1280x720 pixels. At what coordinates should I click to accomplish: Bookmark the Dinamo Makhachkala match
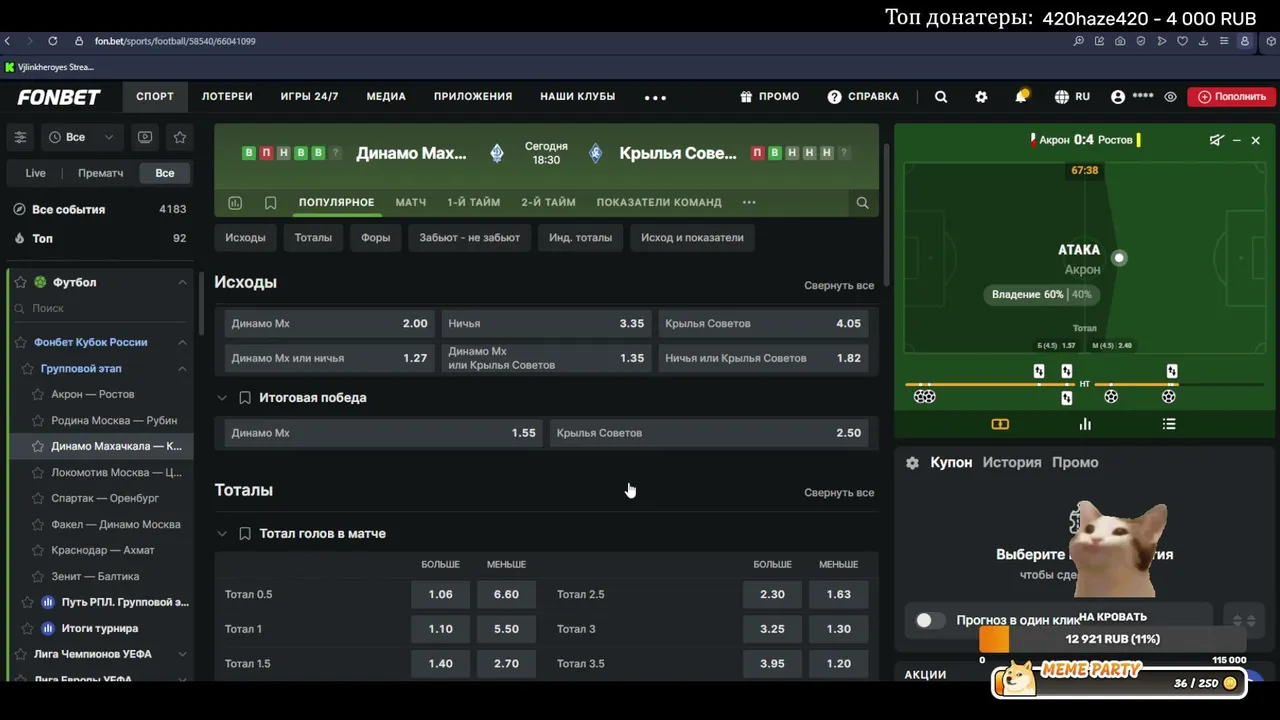click(x=270, y=203)
